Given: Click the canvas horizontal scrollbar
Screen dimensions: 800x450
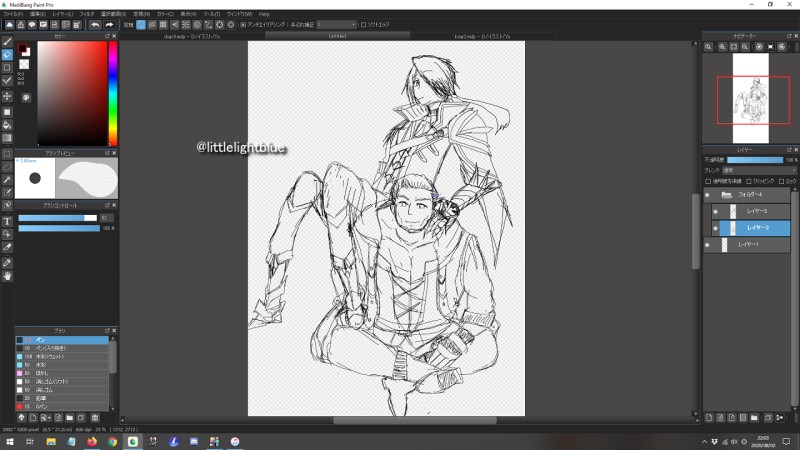Looking at the screenshot, I should [x=415, y=420].
